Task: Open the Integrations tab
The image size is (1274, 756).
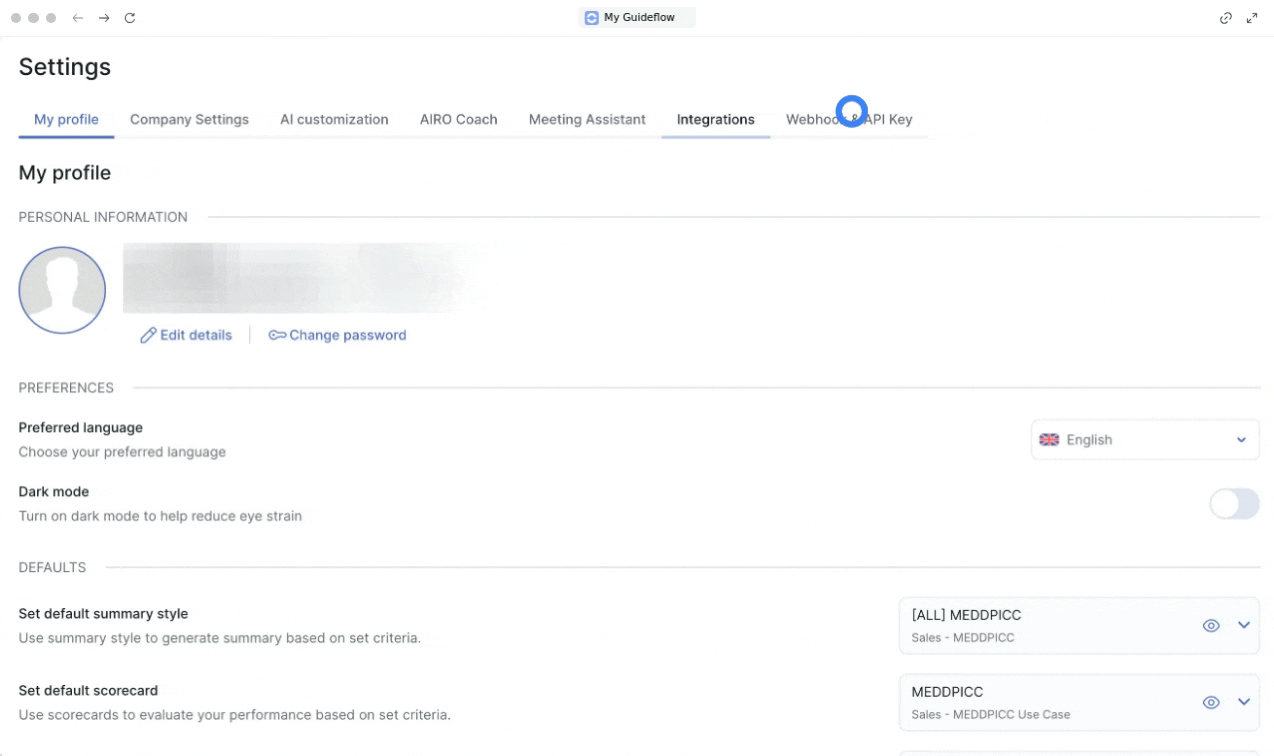Action: [715, 119]
